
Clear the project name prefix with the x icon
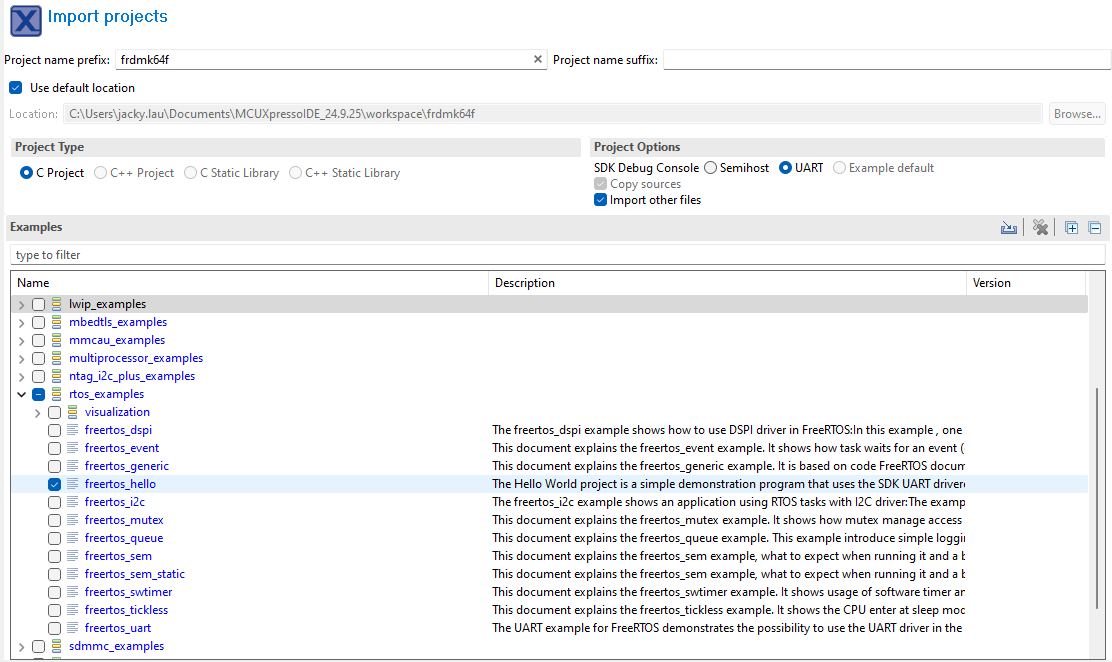[538, 59]
